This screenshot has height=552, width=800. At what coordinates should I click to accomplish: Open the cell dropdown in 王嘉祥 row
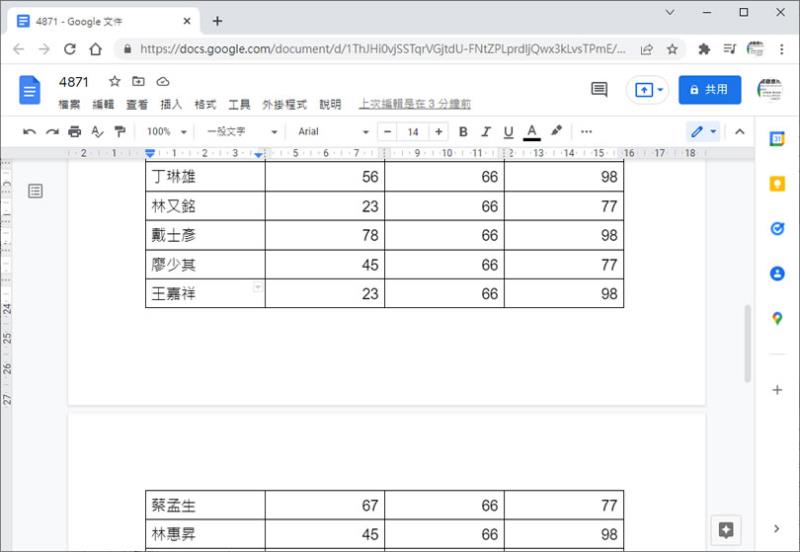[x=258, y=287]
